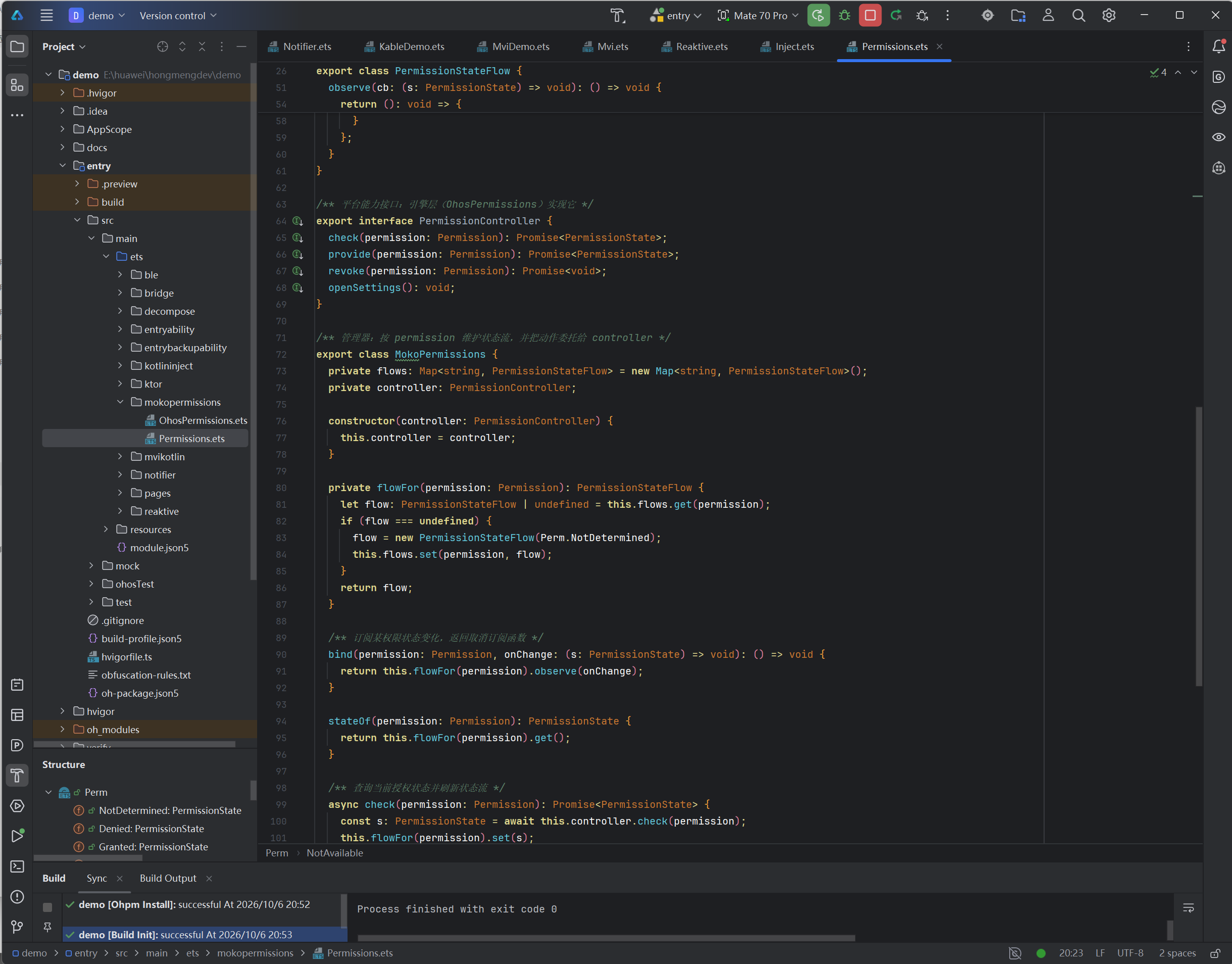
Task: Click the LF line separator indicator
Action: click(x=1100, y=953)
